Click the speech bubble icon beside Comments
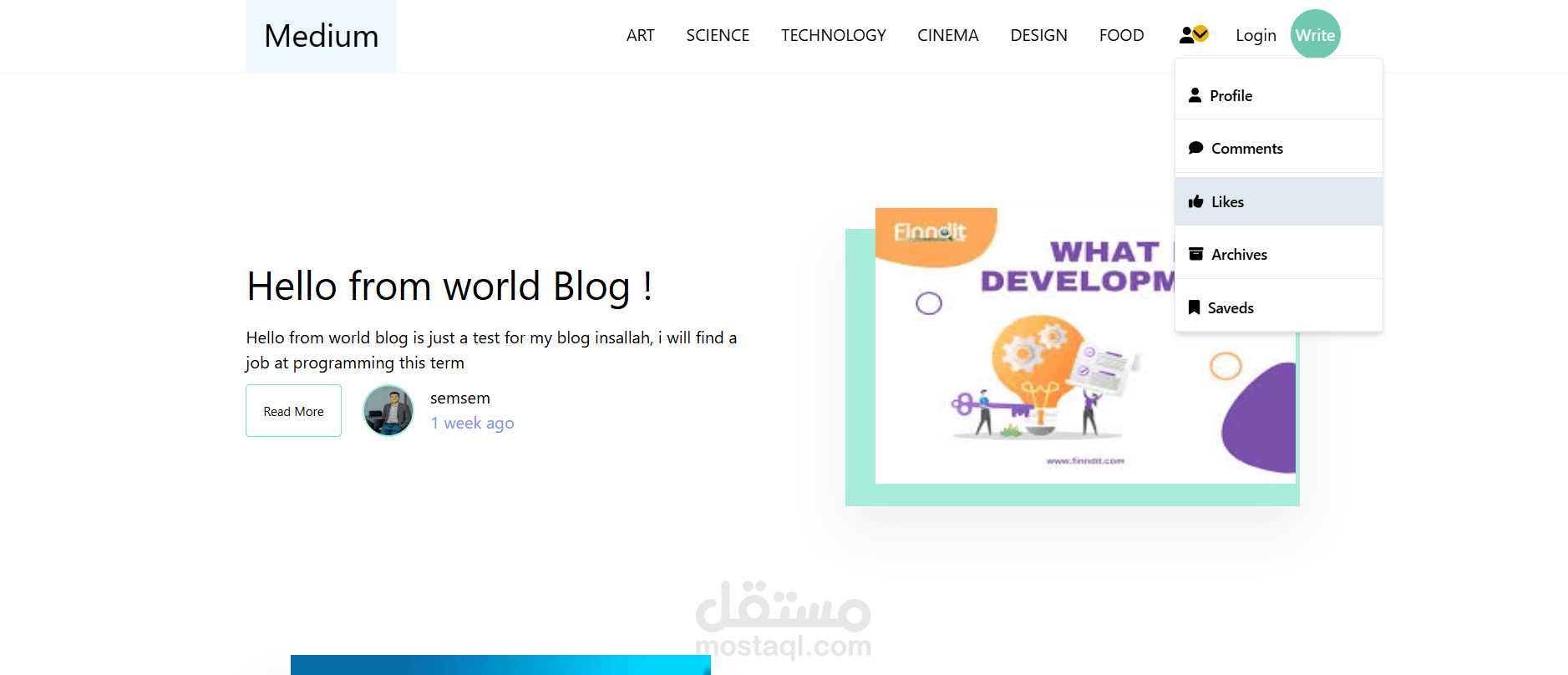Screen dimensions: 1568x675 [x=1196, y=148]
